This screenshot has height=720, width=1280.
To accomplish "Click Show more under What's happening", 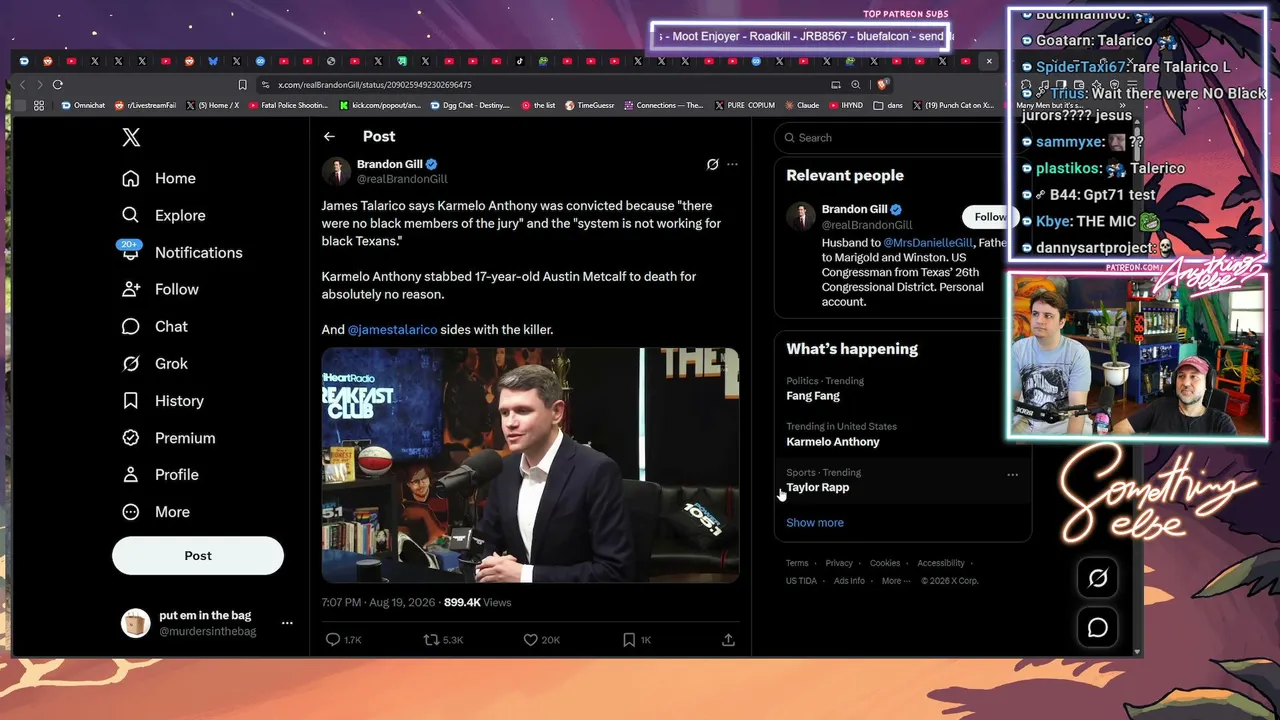I will click(x=814, y=523).
